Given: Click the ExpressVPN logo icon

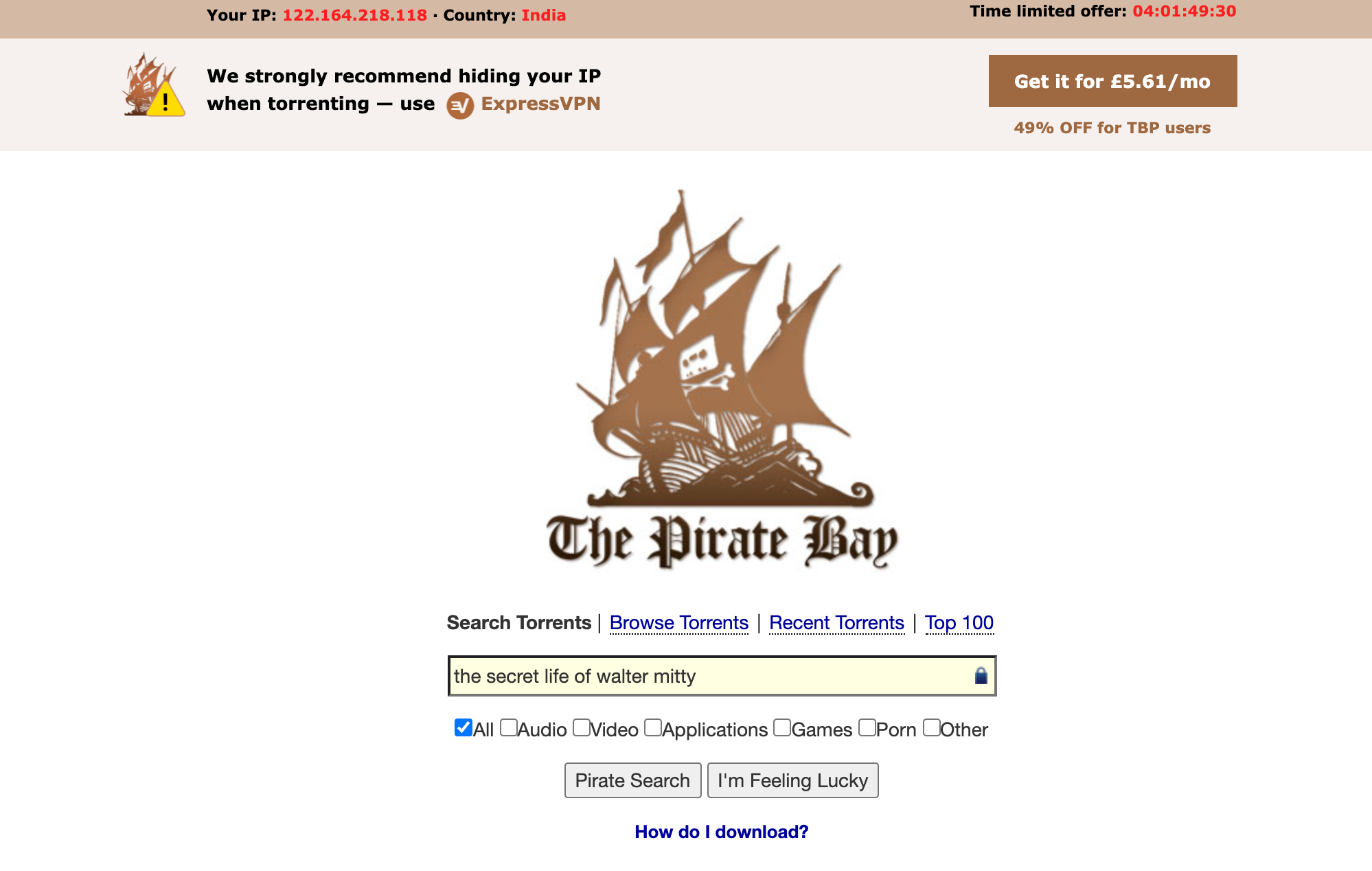Looking at the screenshot, I should pos(460,105).
